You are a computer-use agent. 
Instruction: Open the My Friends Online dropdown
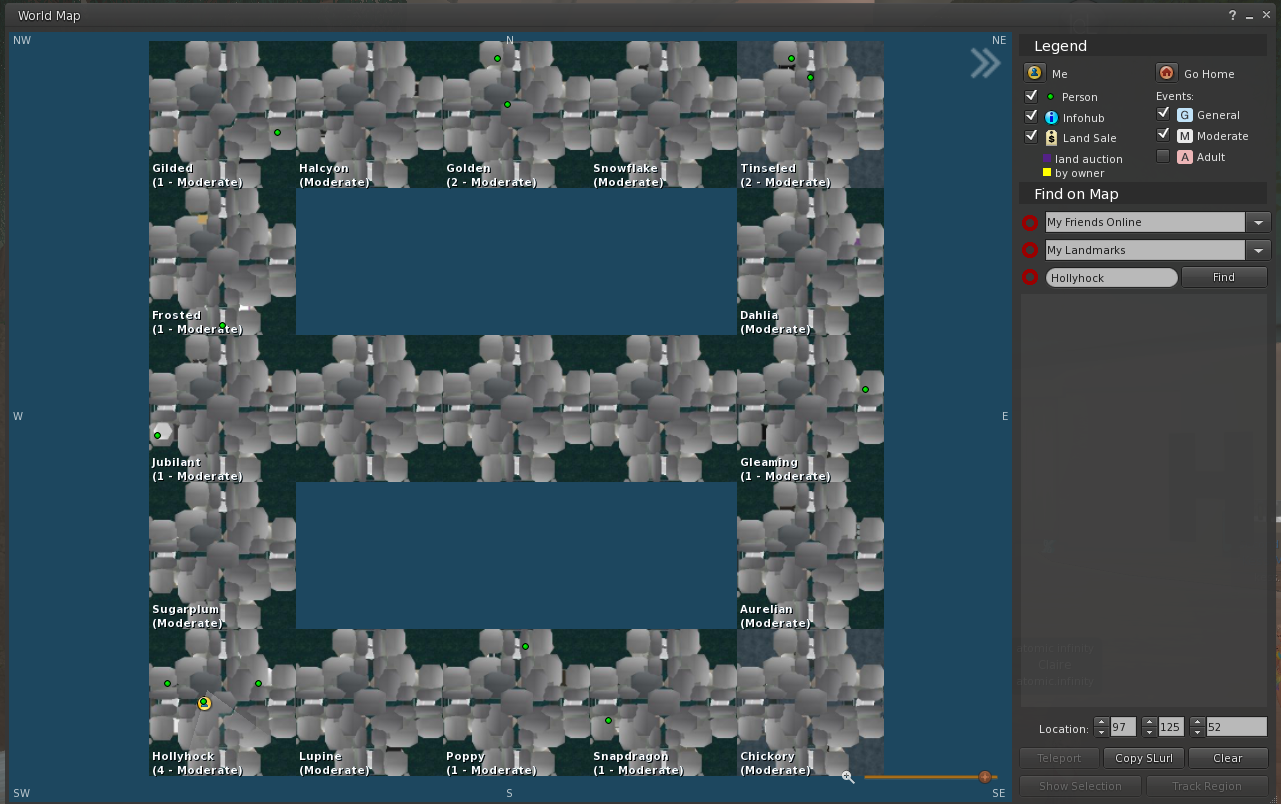(x=1257, y=222)
